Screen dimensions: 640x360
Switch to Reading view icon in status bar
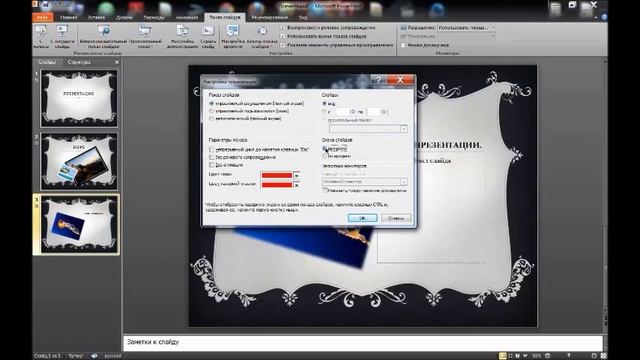(518, 356)
